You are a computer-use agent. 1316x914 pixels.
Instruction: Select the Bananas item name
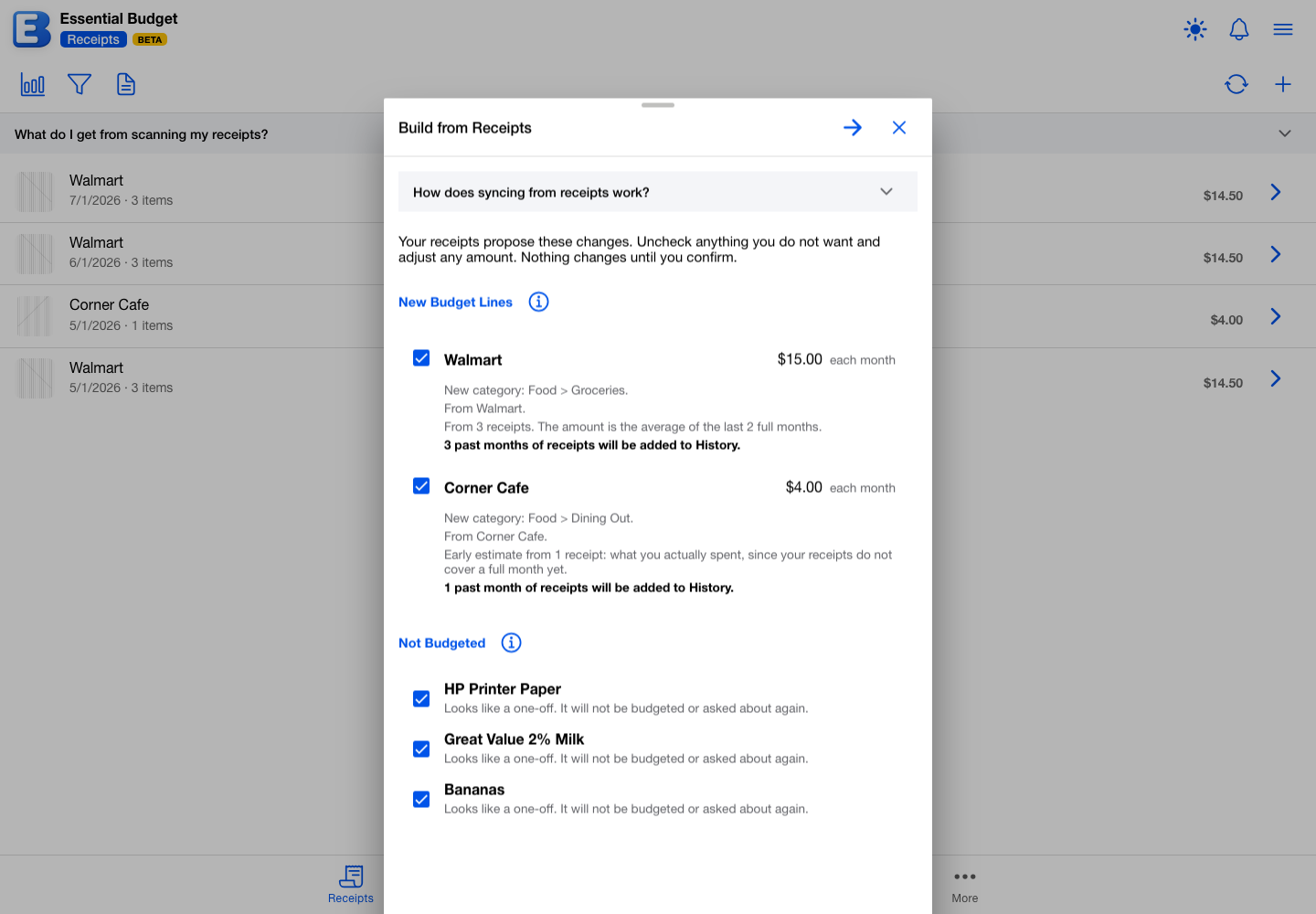click(x=474, y=790)
